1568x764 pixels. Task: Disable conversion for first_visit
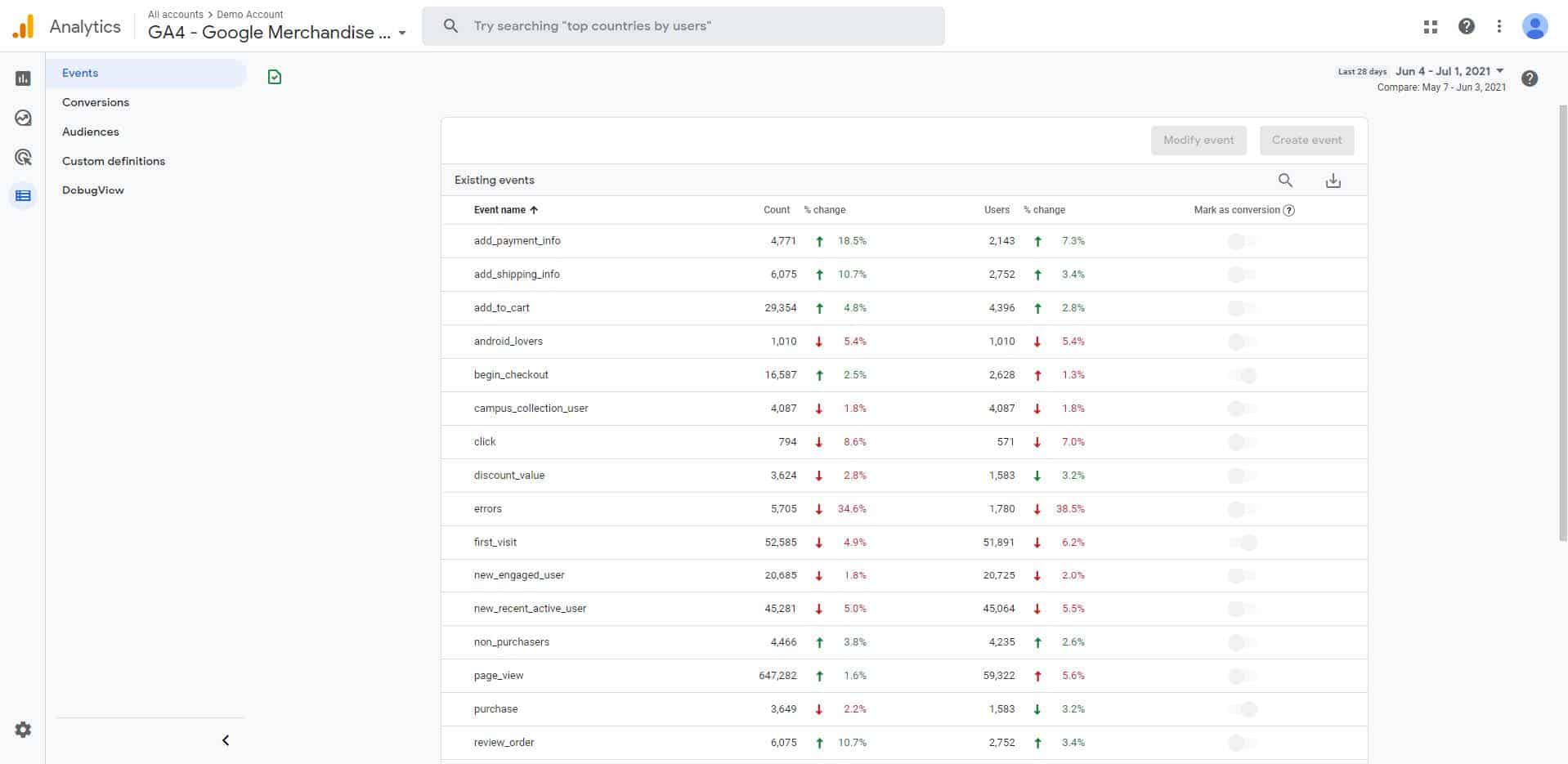(1242, 543)
